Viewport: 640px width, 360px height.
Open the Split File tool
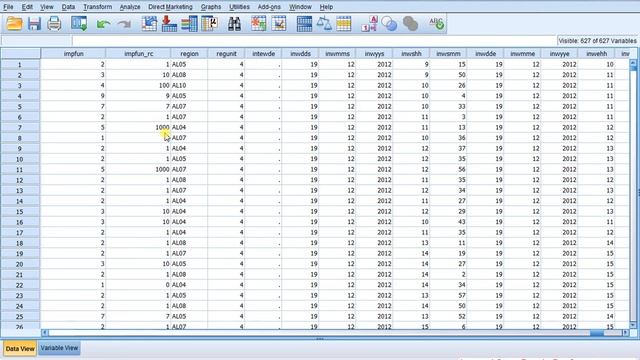(x=304, y=24)
